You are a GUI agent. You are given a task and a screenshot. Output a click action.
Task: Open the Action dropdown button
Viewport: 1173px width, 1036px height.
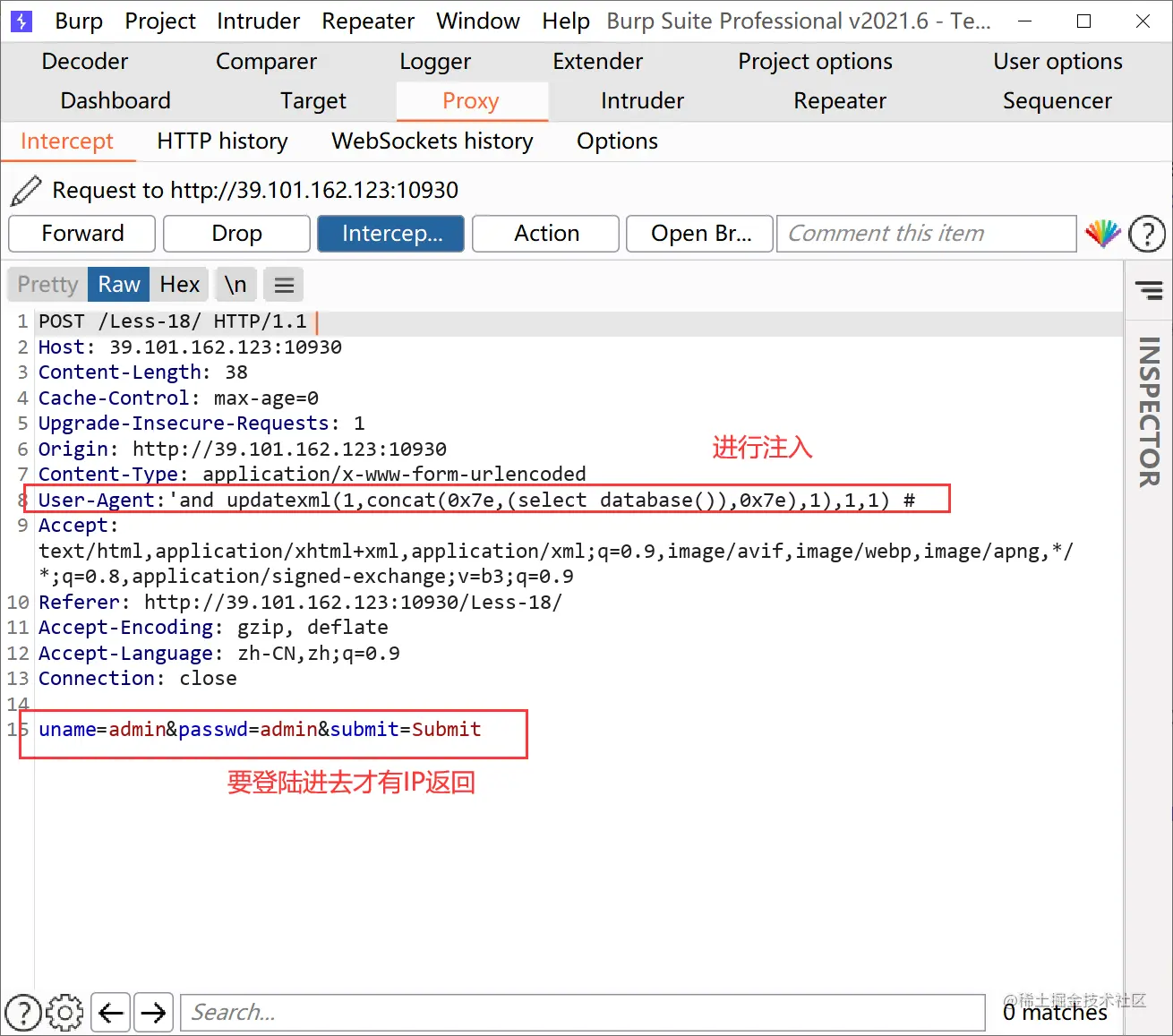[x=545, y=234]
